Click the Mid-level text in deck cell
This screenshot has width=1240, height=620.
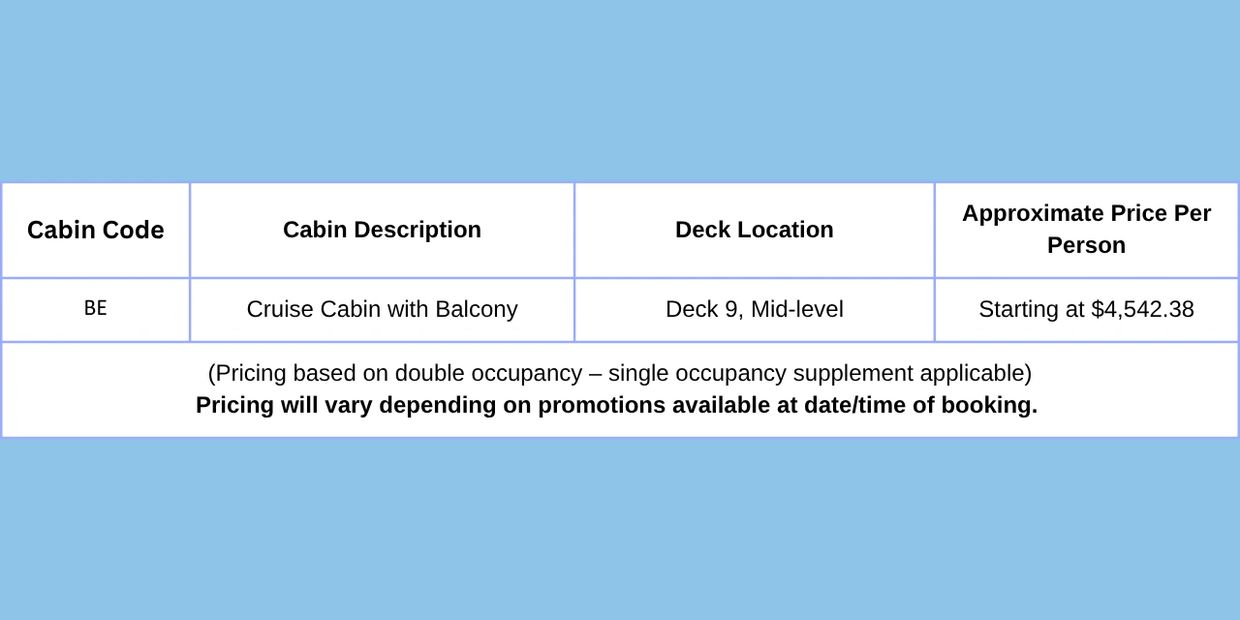(x=797, y=310)
